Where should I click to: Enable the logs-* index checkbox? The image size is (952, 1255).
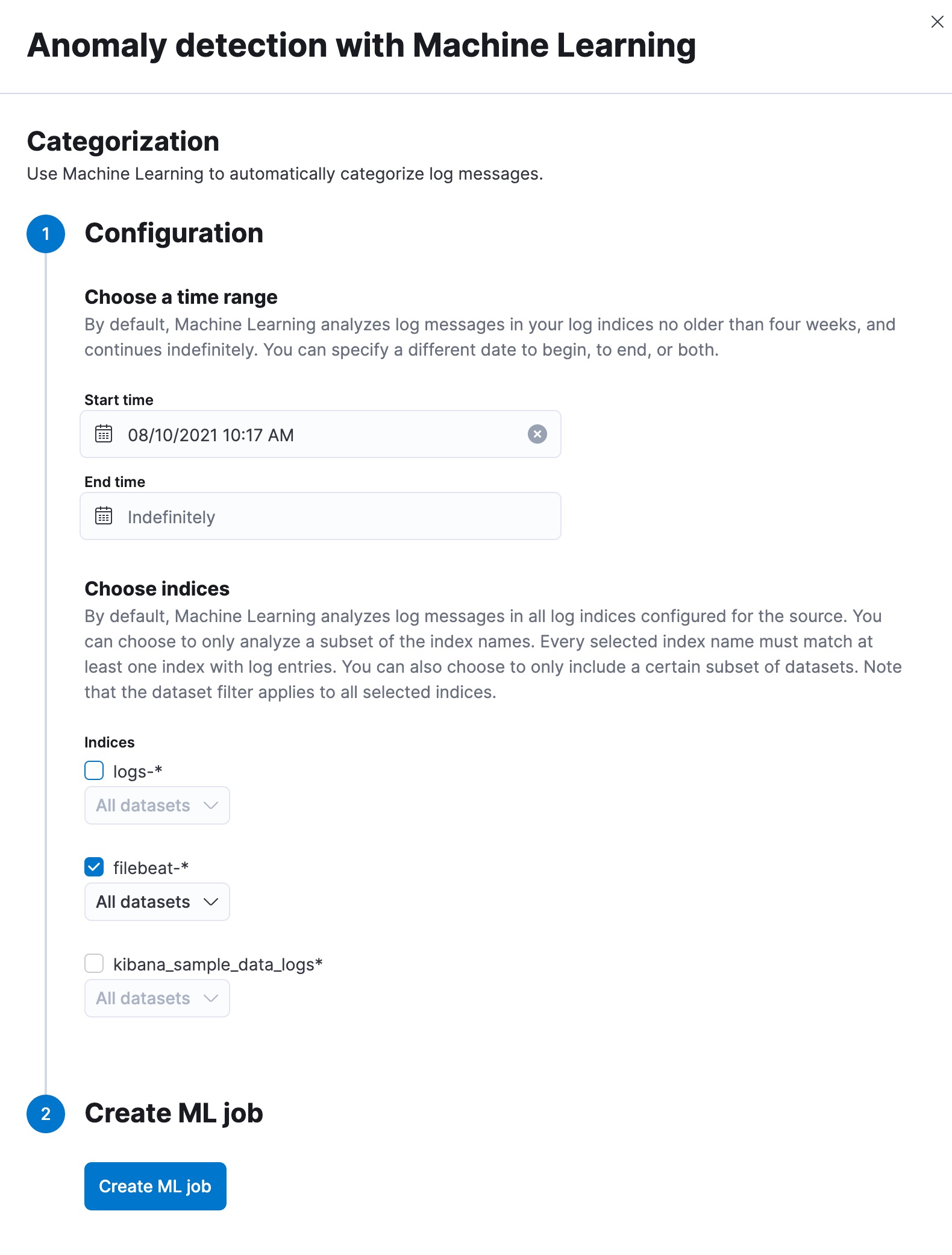[94, 770]
